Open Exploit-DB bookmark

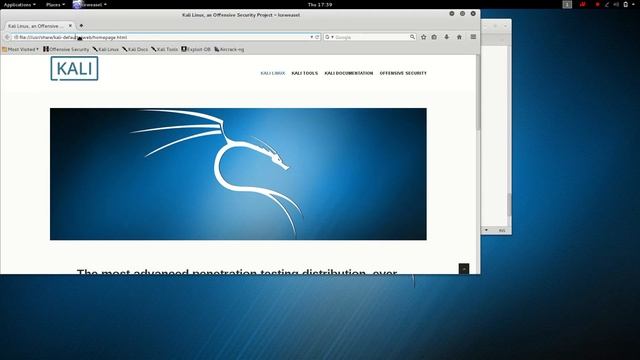pos(196,49)
